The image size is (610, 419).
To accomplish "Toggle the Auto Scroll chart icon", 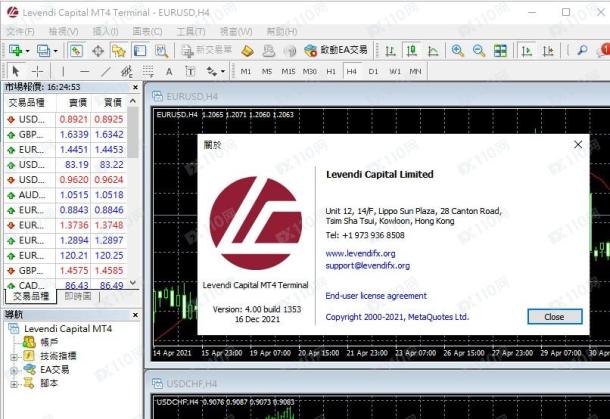I will point(527,51).
